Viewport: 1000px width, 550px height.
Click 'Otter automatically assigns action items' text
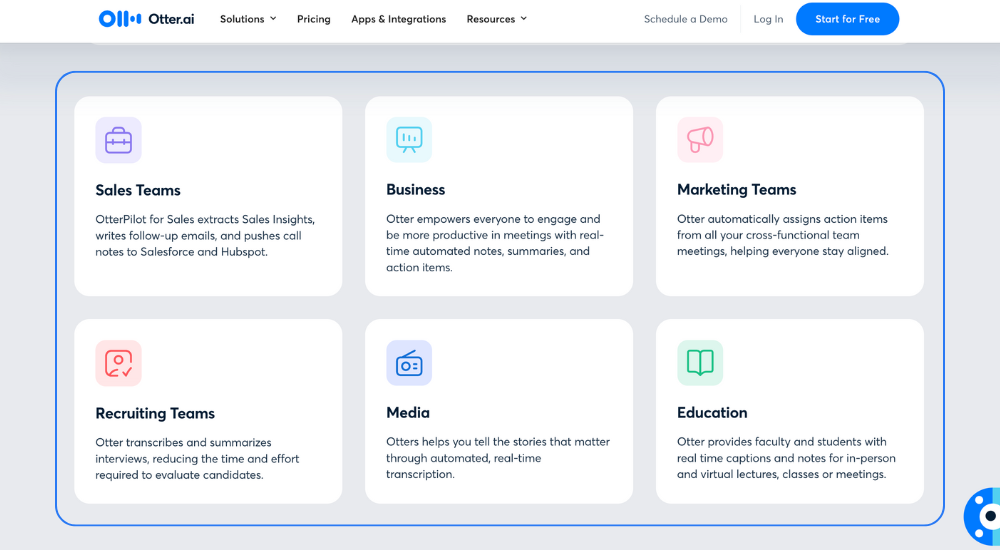click(x=783, y=235)
